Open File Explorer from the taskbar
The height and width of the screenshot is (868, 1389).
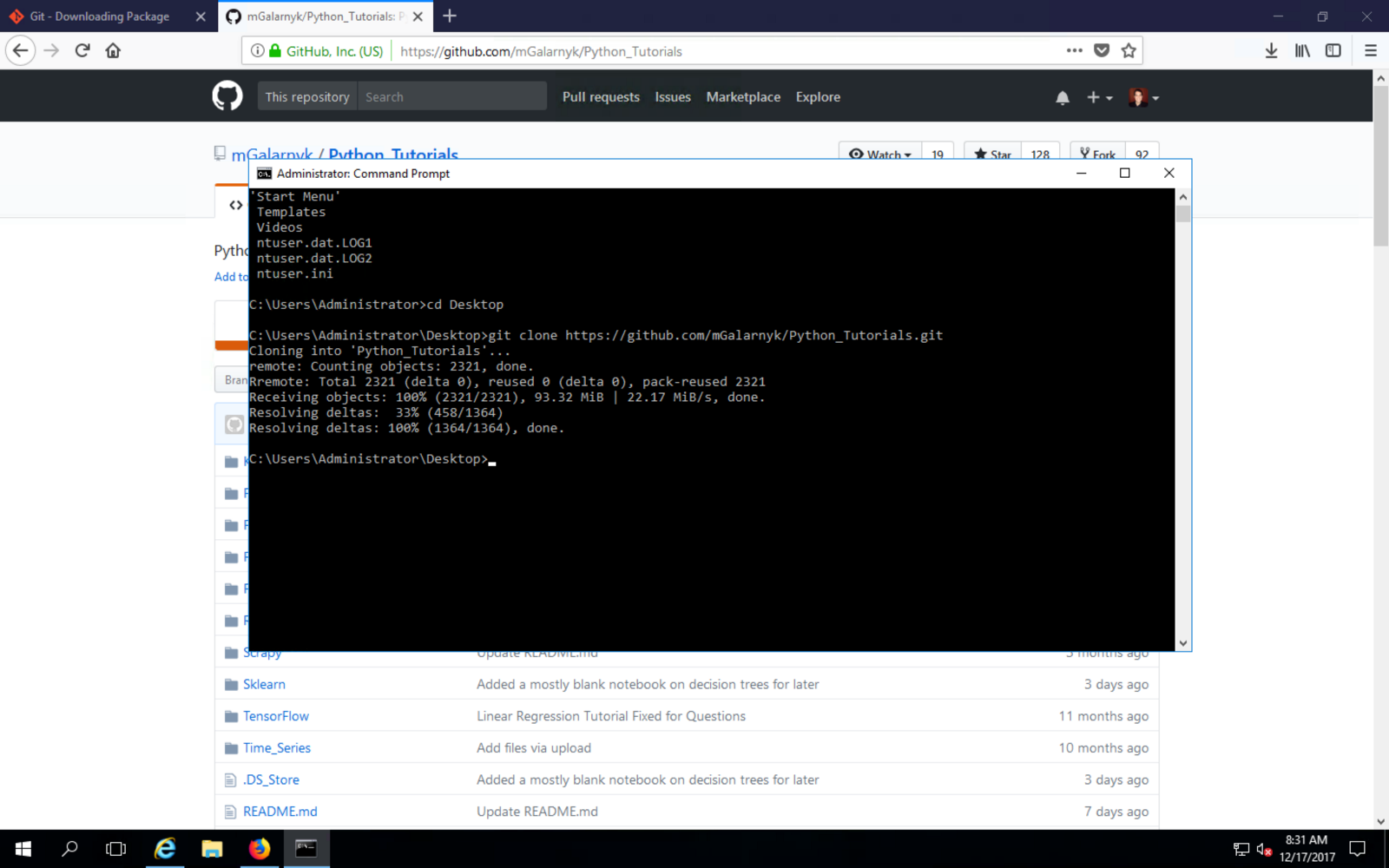click(x=212, y=849)
